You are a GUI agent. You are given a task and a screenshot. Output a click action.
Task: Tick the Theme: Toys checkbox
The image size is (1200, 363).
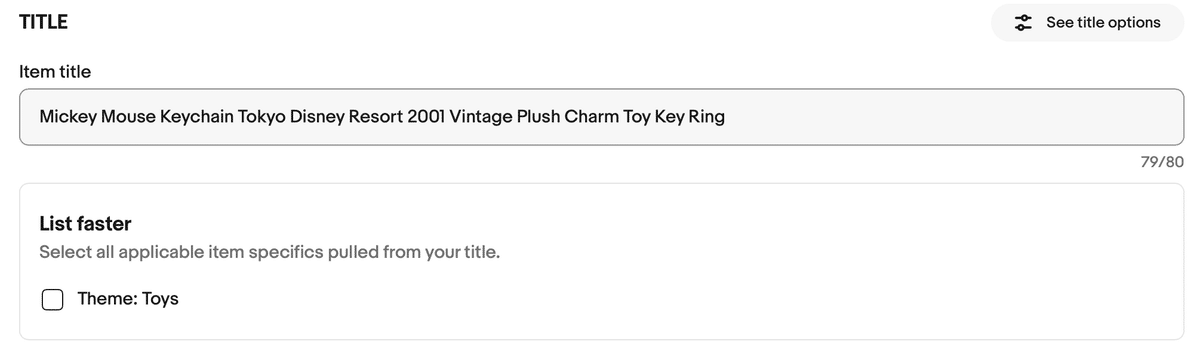[53, 299]
